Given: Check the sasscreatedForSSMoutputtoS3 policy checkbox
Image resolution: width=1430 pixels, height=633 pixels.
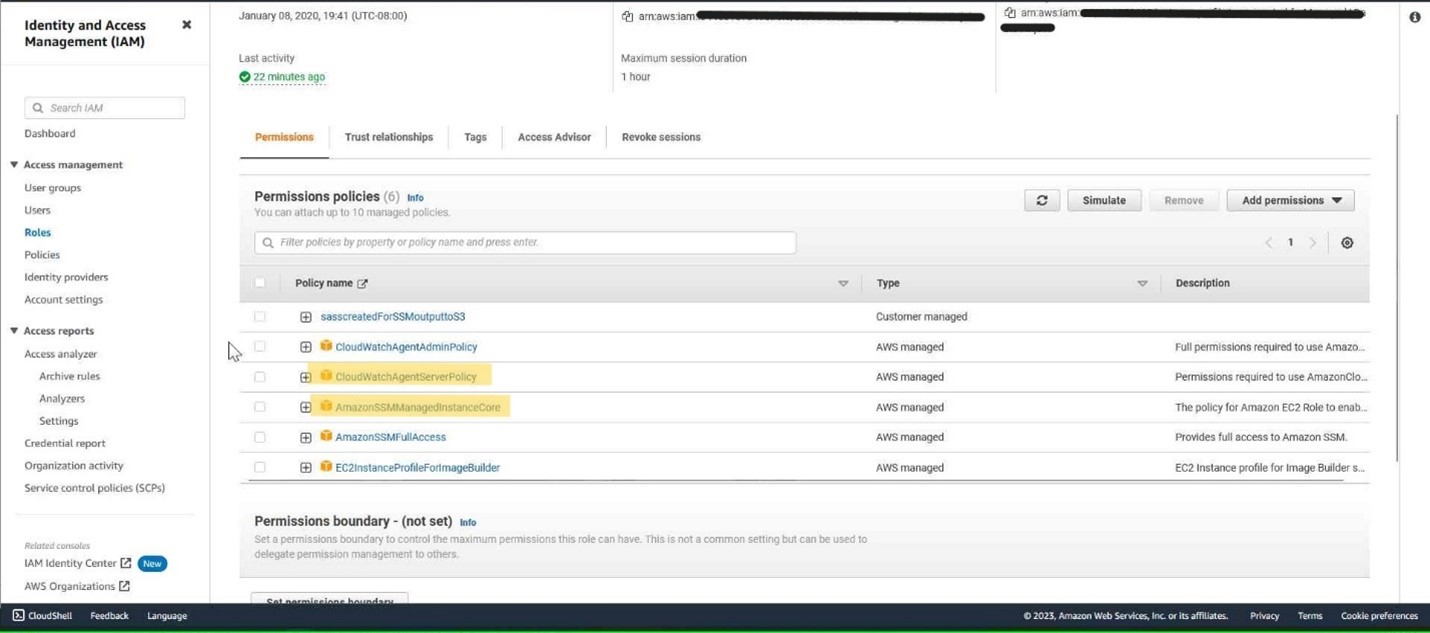Looking at the screenshot, I should (260, 317).
